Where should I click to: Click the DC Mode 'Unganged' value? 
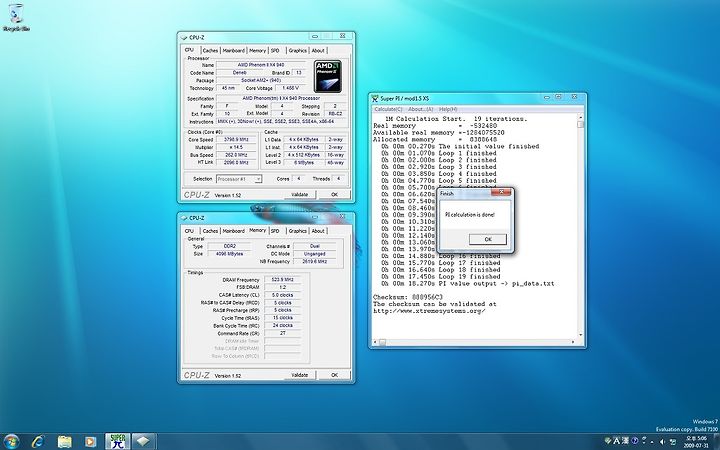click(315, 254)
